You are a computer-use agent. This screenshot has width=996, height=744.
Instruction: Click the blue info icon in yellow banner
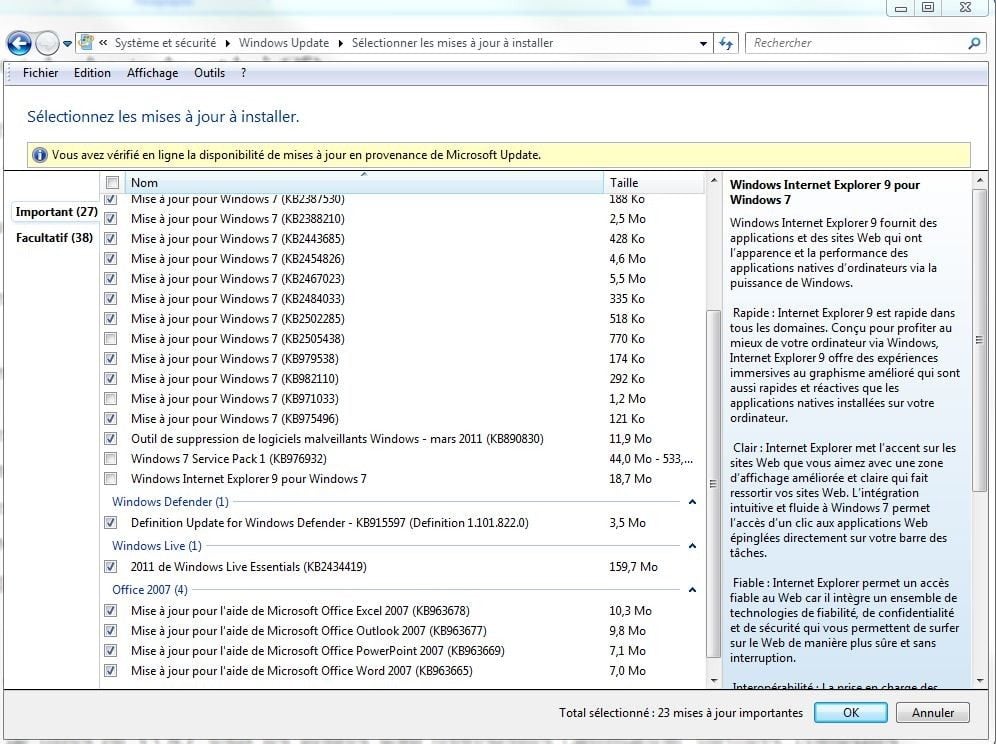pyautogui.click(x=40, y=155)
